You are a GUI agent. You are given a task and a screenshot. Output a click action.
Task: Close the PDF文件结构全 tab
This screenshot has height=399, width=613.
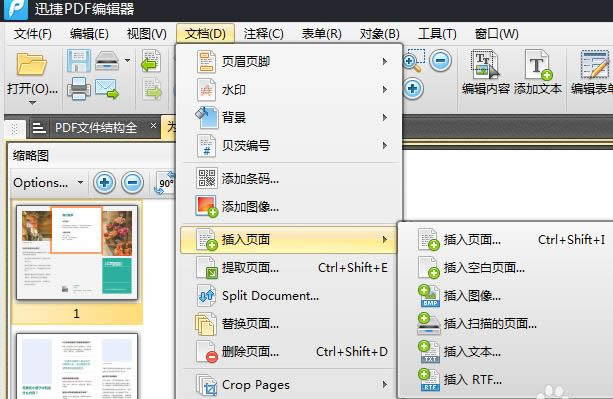click(x=153, y=126)
